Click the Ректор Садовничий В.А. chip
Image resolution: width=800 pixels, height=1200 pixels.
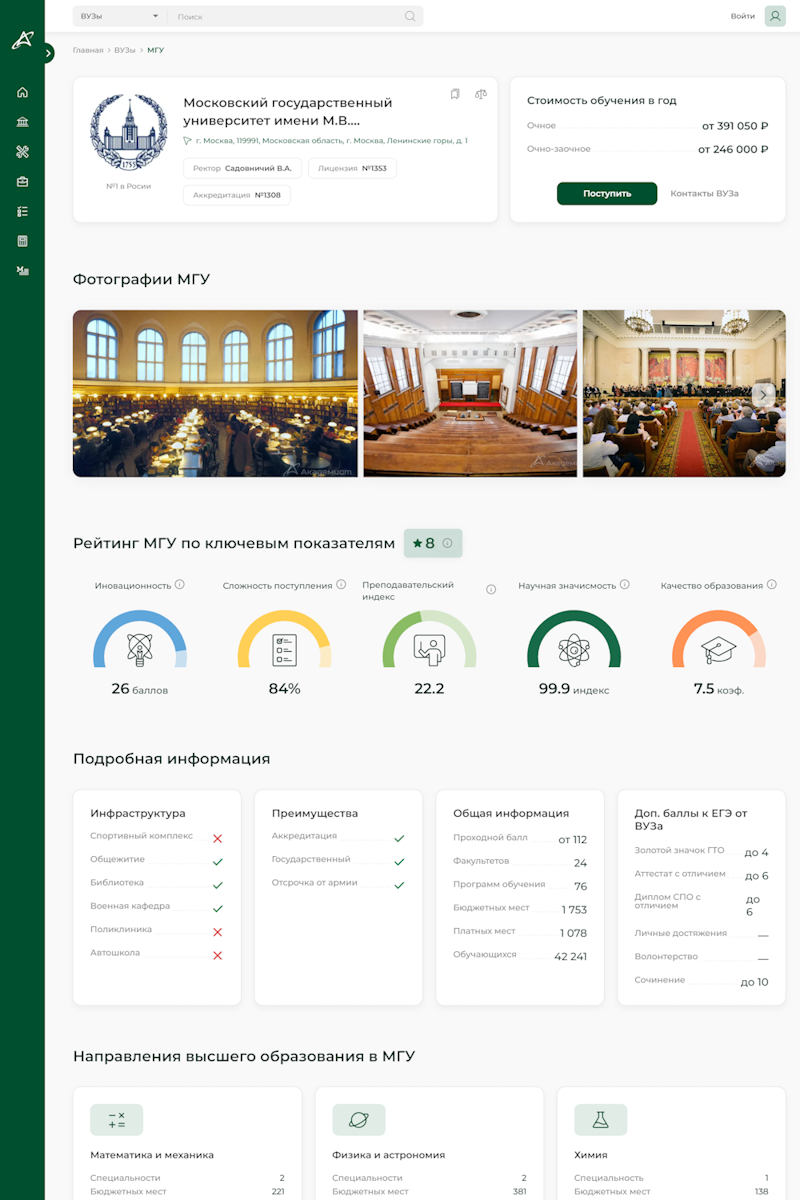[x=242, y=168]
